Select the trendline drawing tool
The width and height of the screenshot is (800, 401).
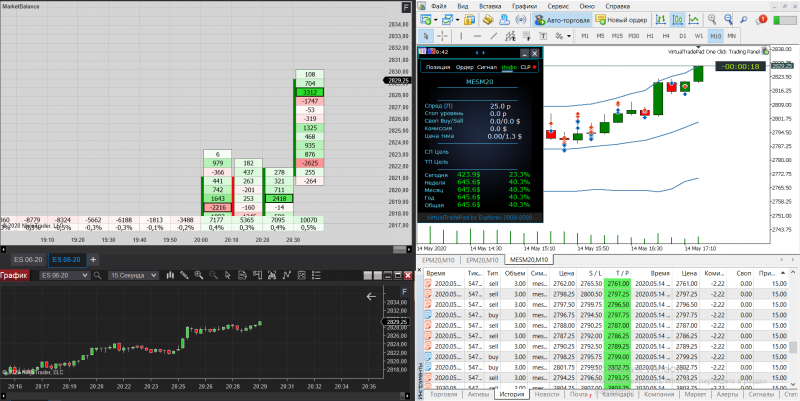[493, 36]
